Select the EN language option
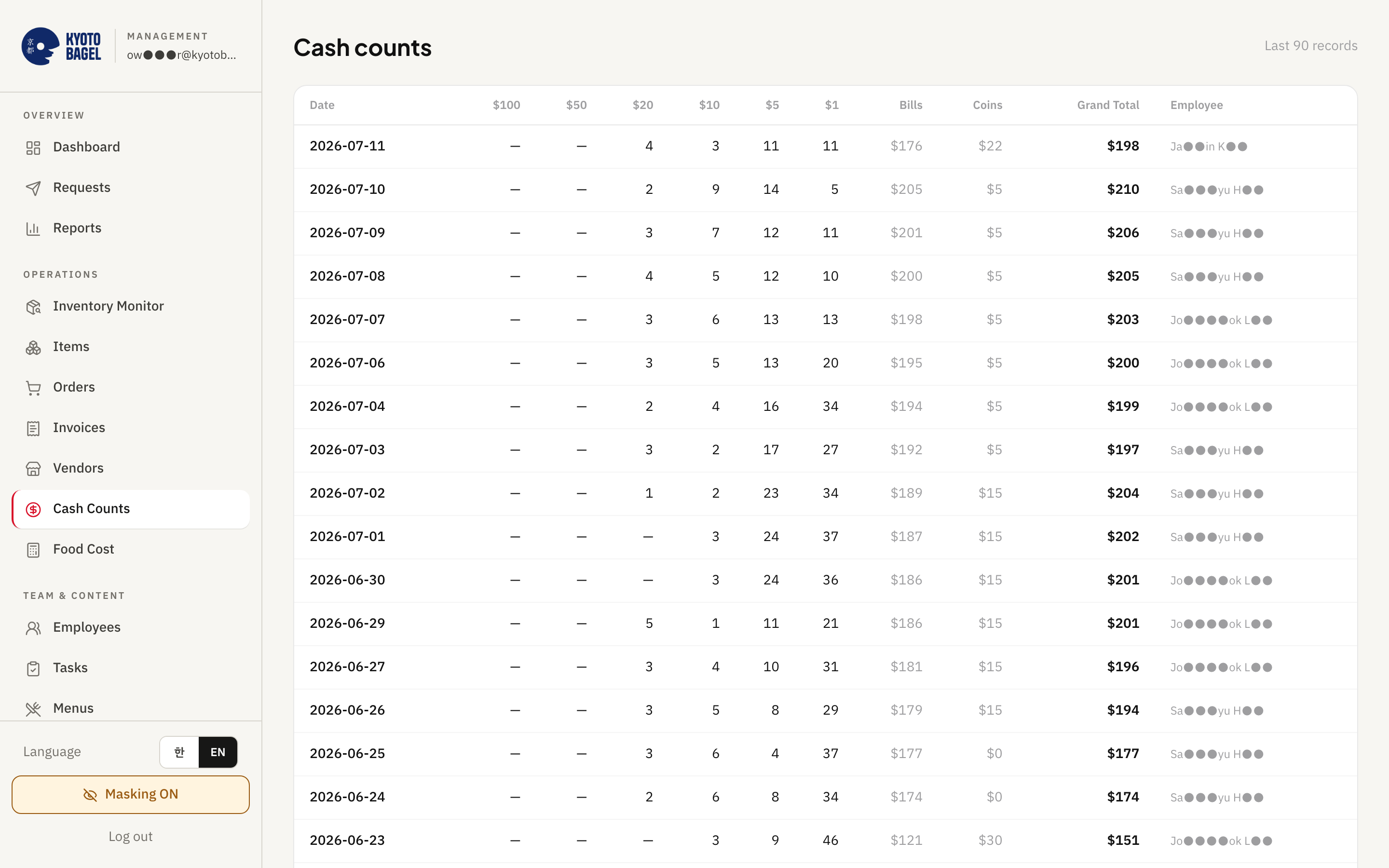This screenshot has height=868, width=1389. point(218,752)
